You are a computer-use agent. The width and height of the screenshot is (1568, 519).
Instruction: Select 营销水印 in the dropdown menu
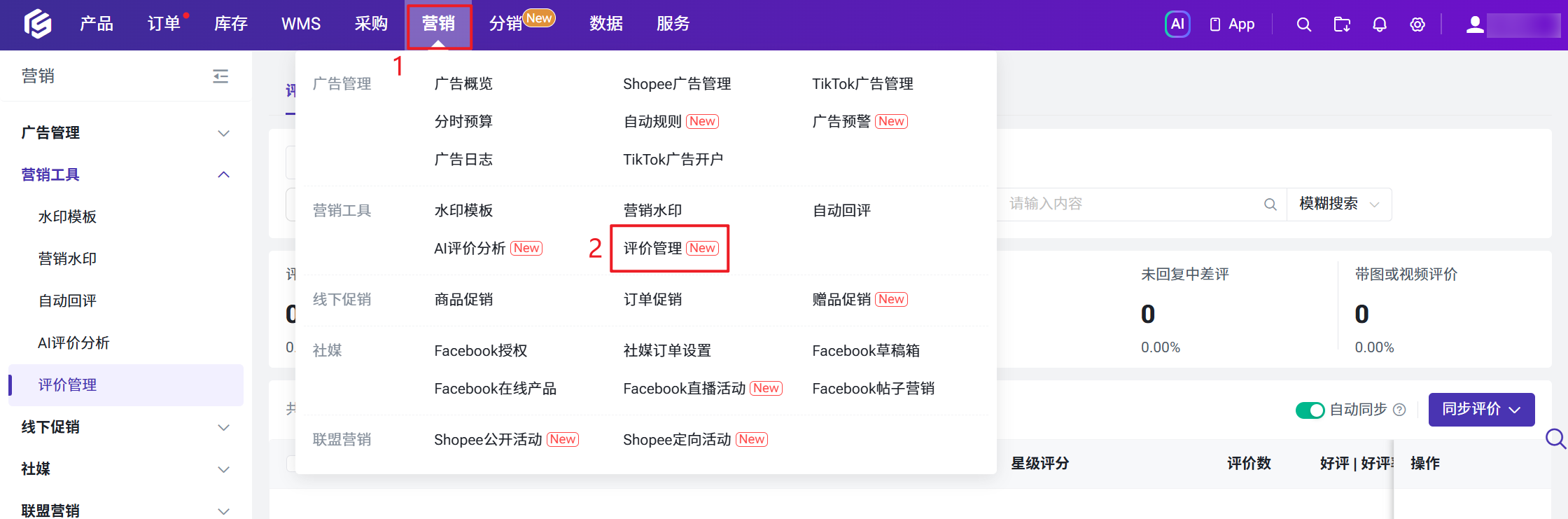point(652,211)
